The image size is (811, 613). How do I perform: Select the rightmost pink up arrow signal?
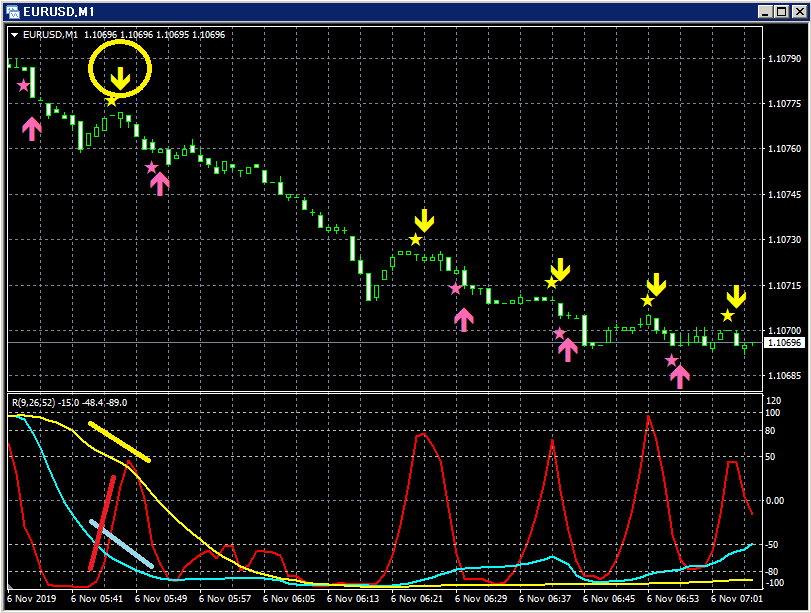(x=680, y=376)
